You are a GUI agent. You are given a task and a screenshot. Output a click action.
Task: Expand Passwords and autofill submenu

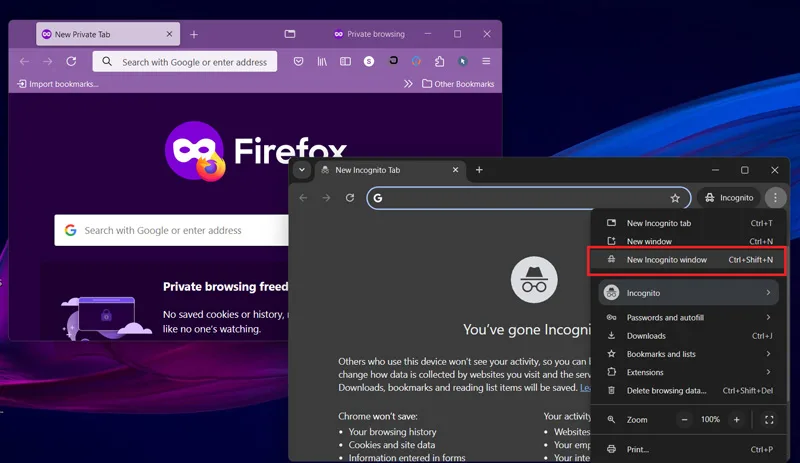(x=689, y=318)
